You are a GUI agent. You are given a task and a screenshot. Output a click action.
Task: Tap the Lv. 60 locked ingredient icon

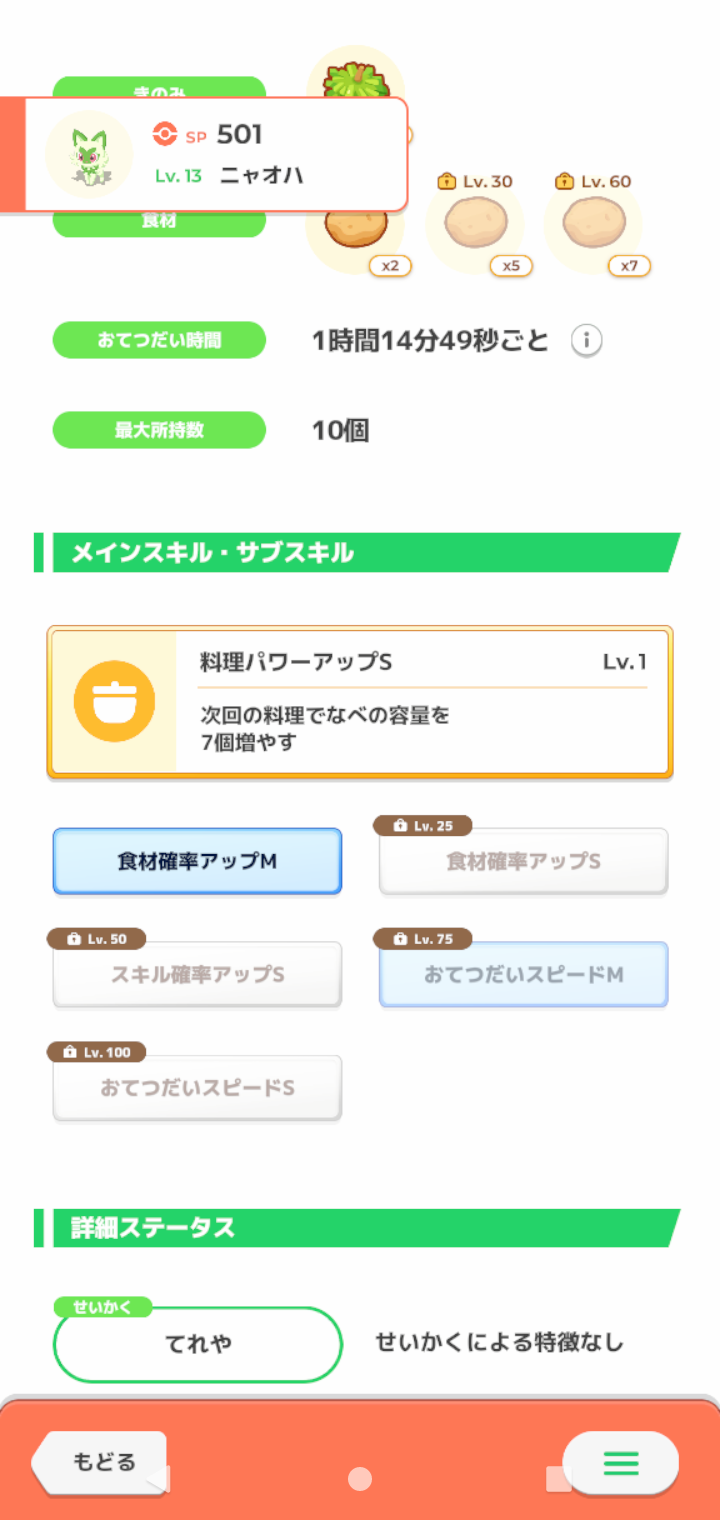[593, 223]
